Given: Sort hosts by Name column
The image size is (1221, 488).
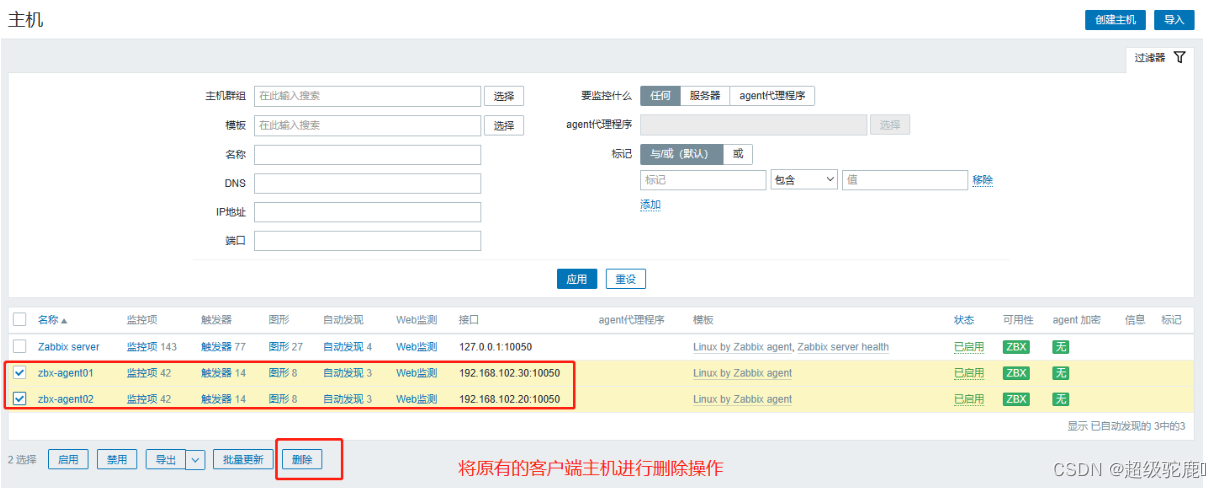Looking at the screenshot, I should [52, 320].
